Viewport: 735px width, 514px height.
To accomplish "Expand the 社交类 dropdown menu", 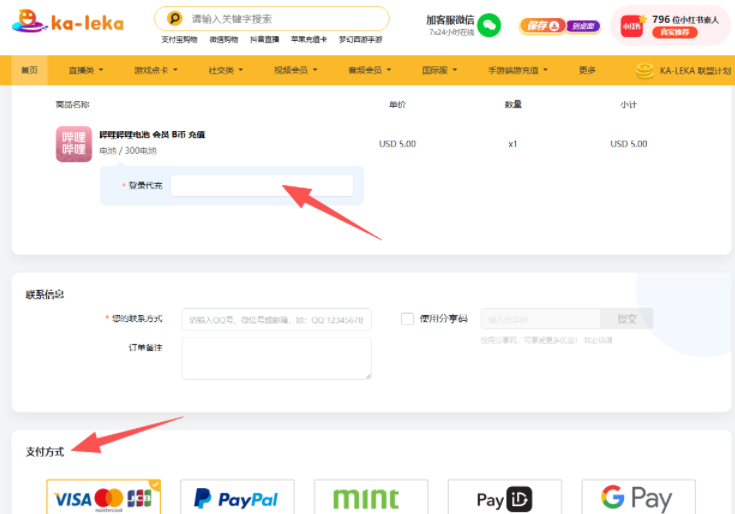I will [225, 70].
